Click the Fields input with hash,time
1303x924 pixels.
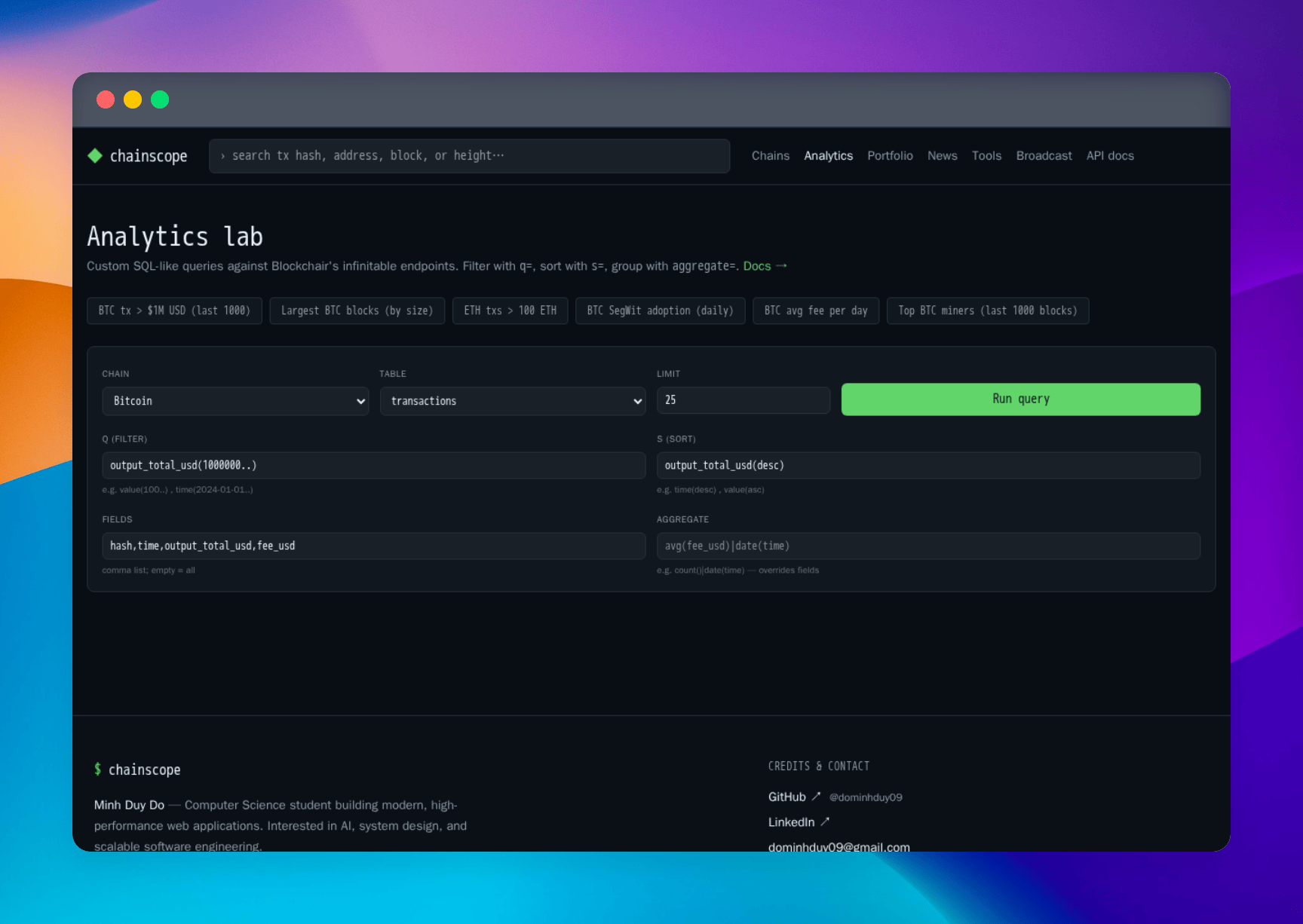click(x=374, y=546)
